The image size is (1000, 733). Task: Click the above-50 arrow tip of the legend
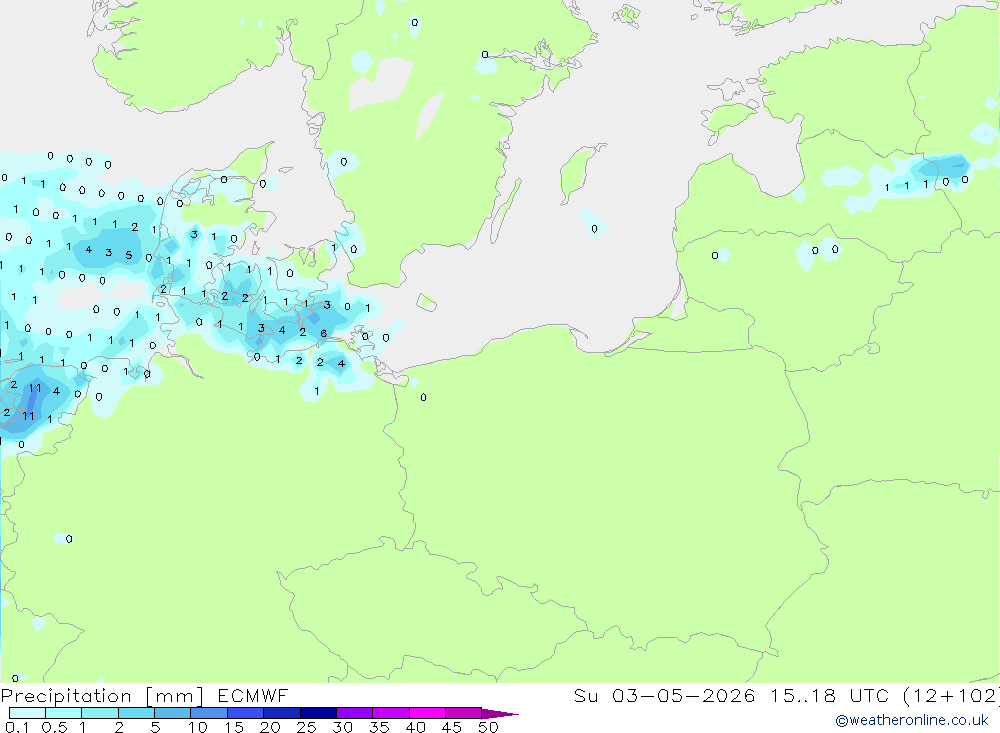pos(500,713)
